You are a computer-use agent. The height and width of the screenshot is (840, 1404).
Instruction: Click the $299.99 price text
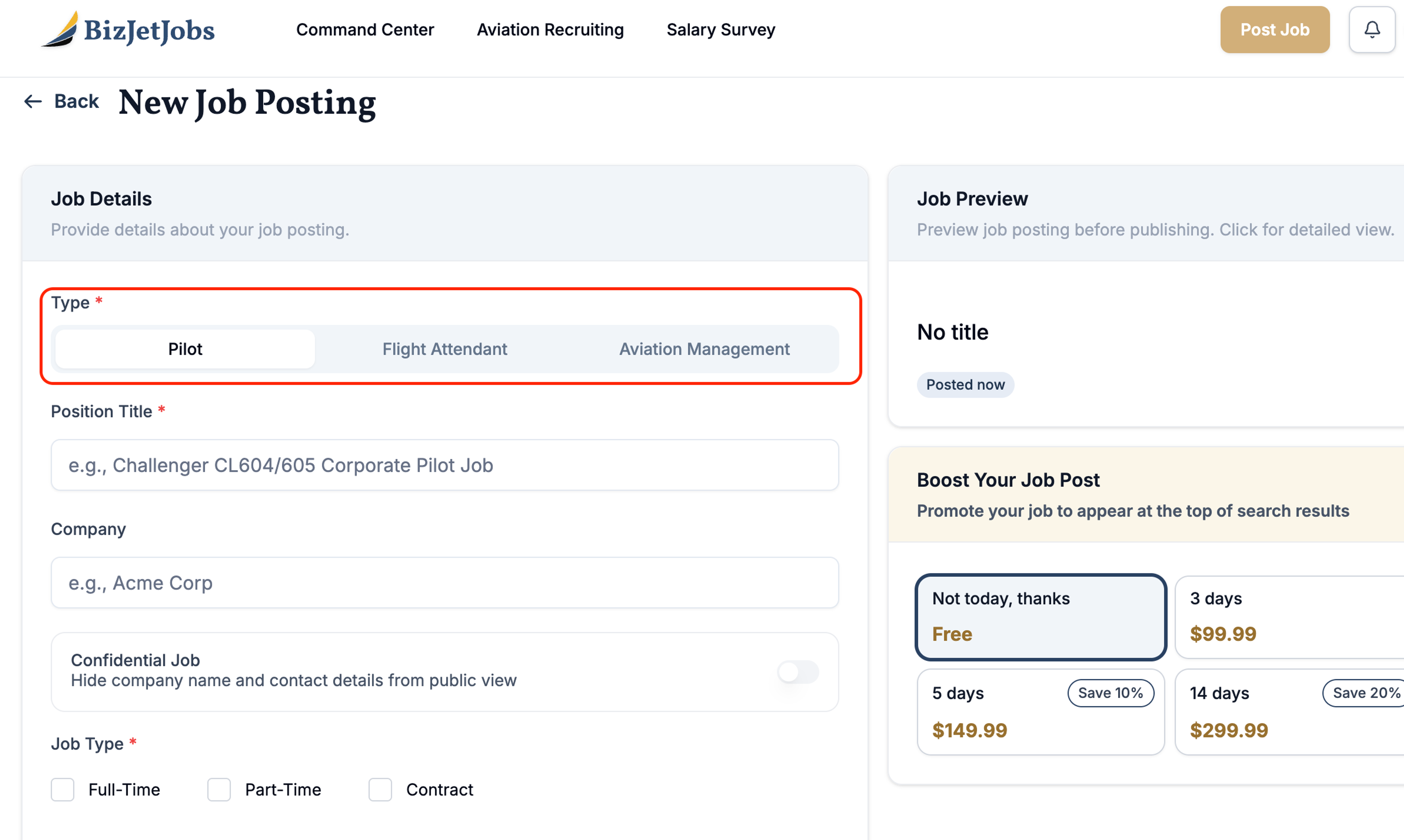(1228, 730)
